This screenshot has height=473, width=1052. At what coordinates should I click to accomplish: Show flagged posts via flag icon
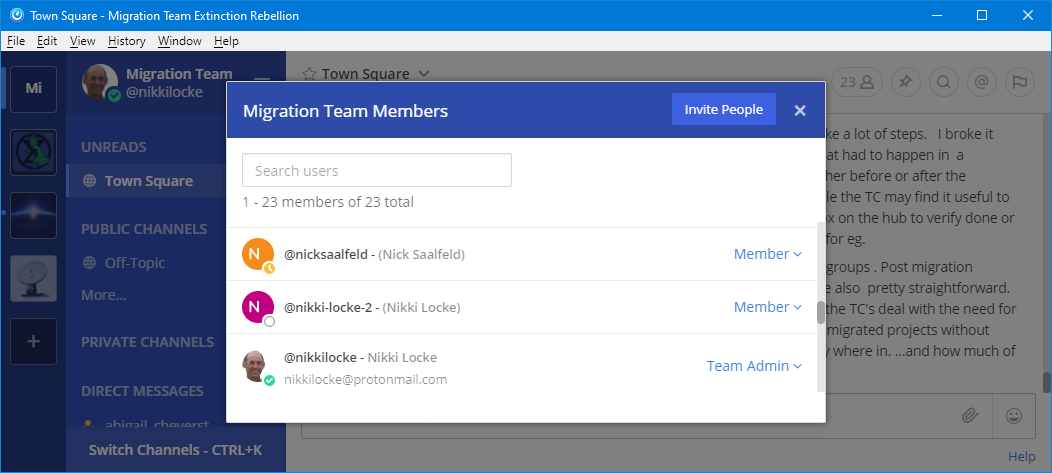click(x=1020, y=82)
